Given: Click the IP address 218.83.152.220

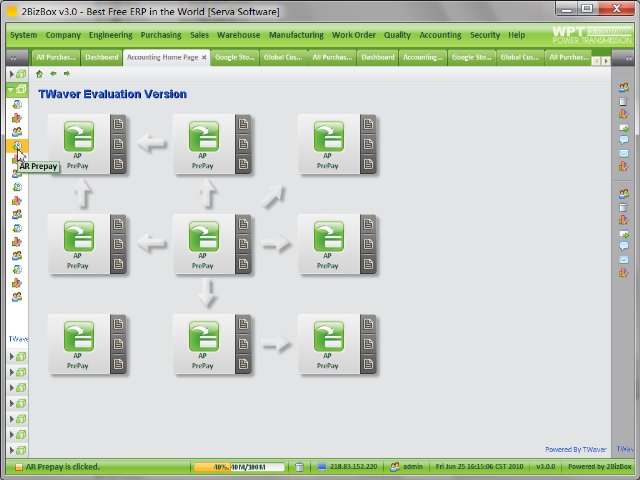Looking at the screenshot, I should click(353, 467).
